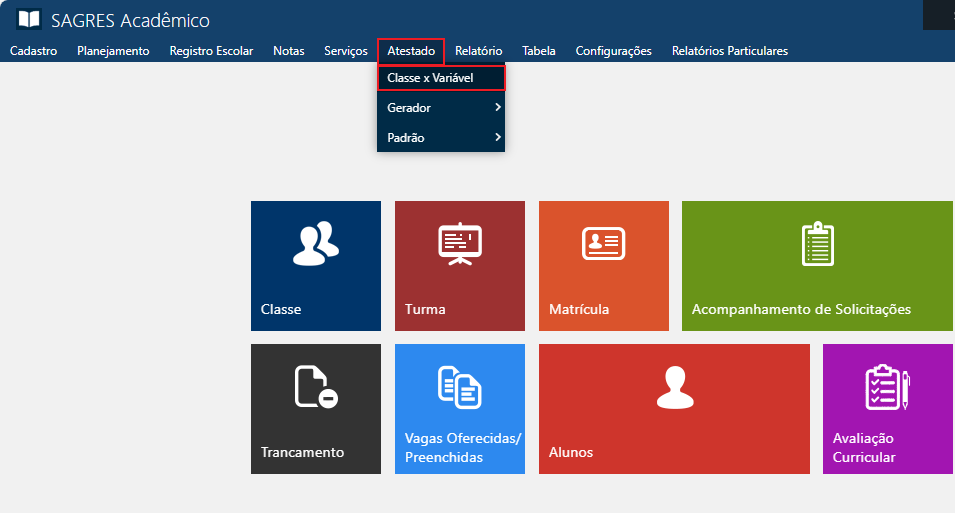The image size is (955, 513).
Task: Open the Registro Escolar menu
Action: tap(211, 51)
